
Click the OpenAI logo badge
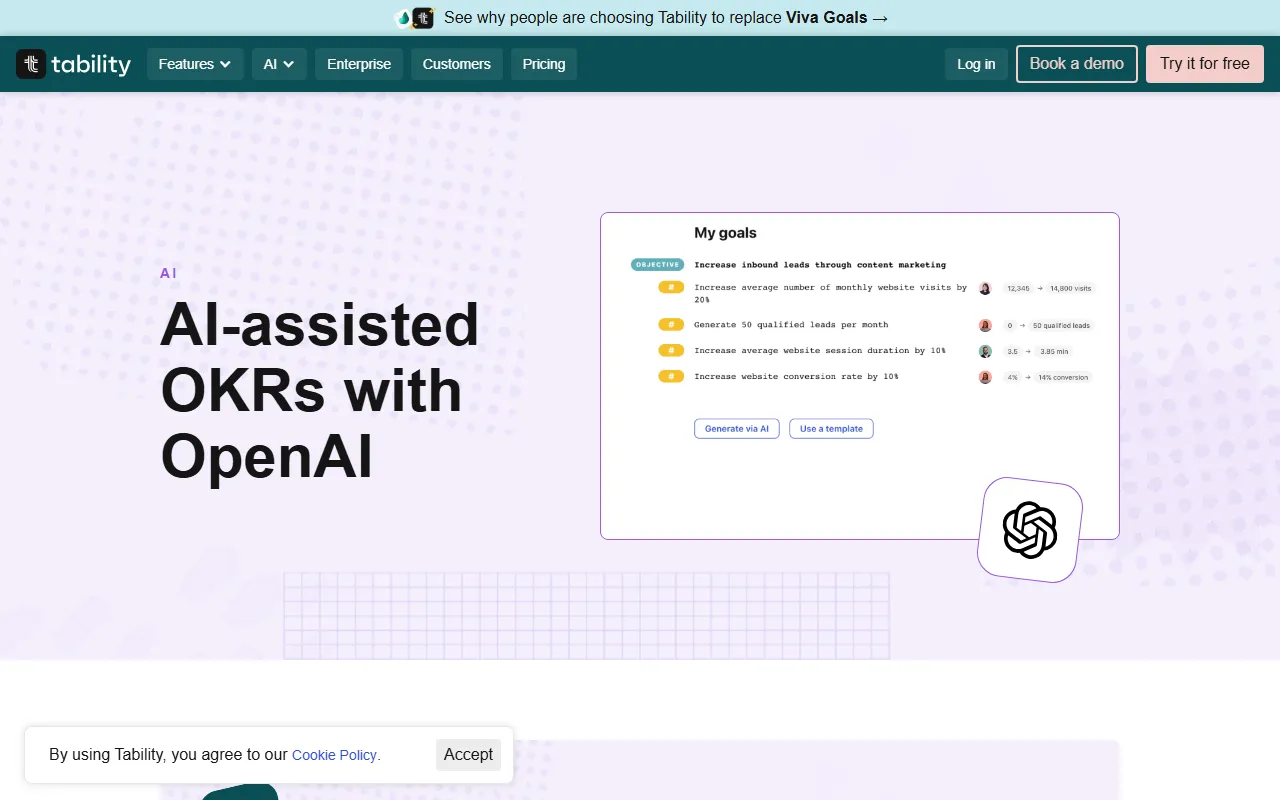point(1029,530)
